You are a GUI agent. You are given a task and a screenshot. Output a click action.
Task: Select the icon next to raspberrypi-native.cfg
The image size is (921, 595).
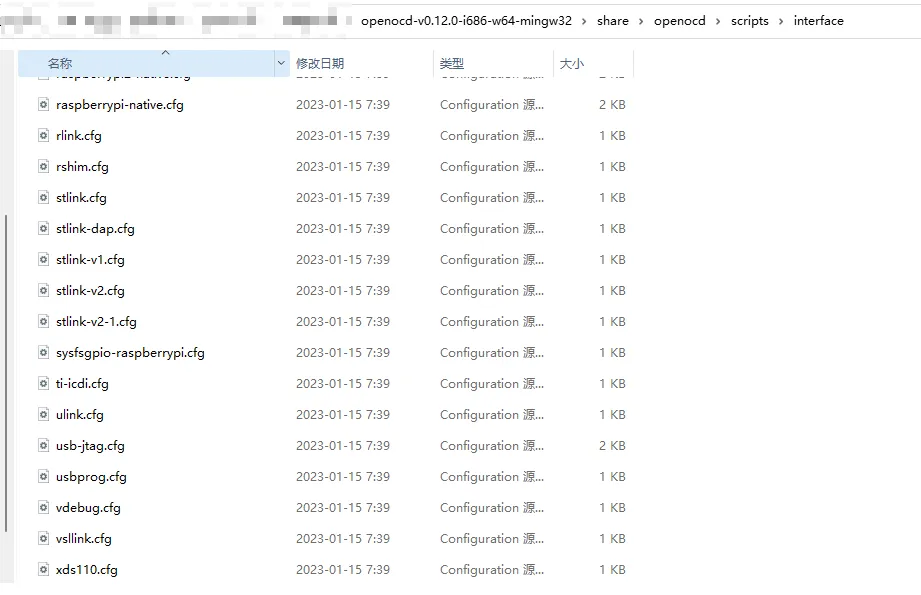point(44,105)
